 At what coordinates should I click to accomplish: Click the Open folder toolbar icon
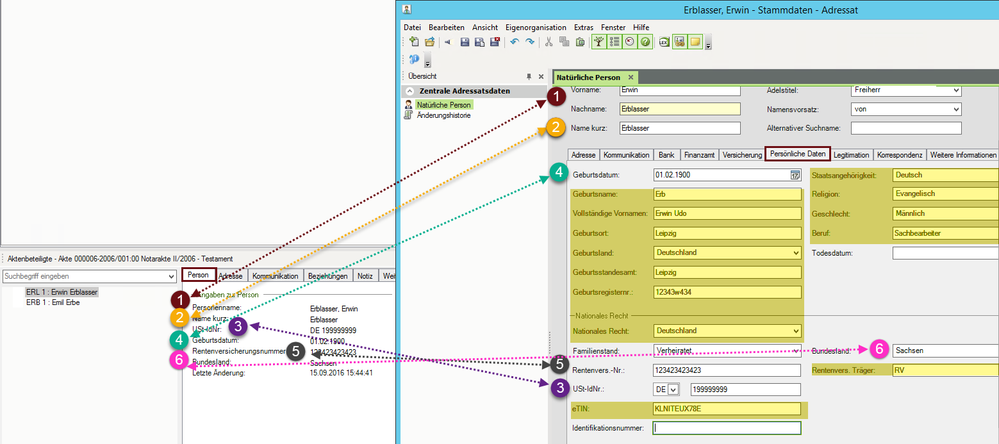pos(429,42)
